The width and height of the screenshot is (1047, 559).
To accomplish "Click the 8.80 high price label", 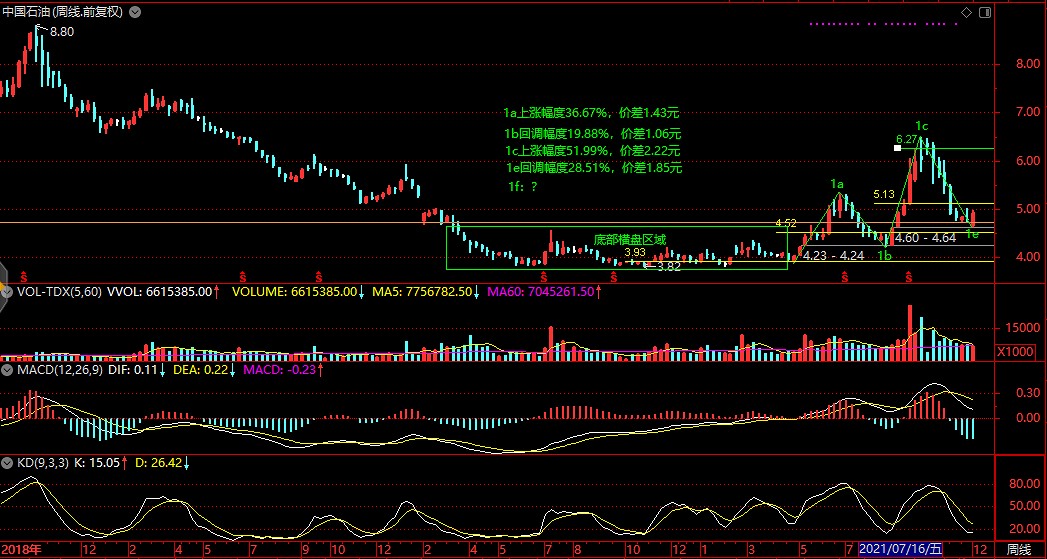I will point(62,31).
